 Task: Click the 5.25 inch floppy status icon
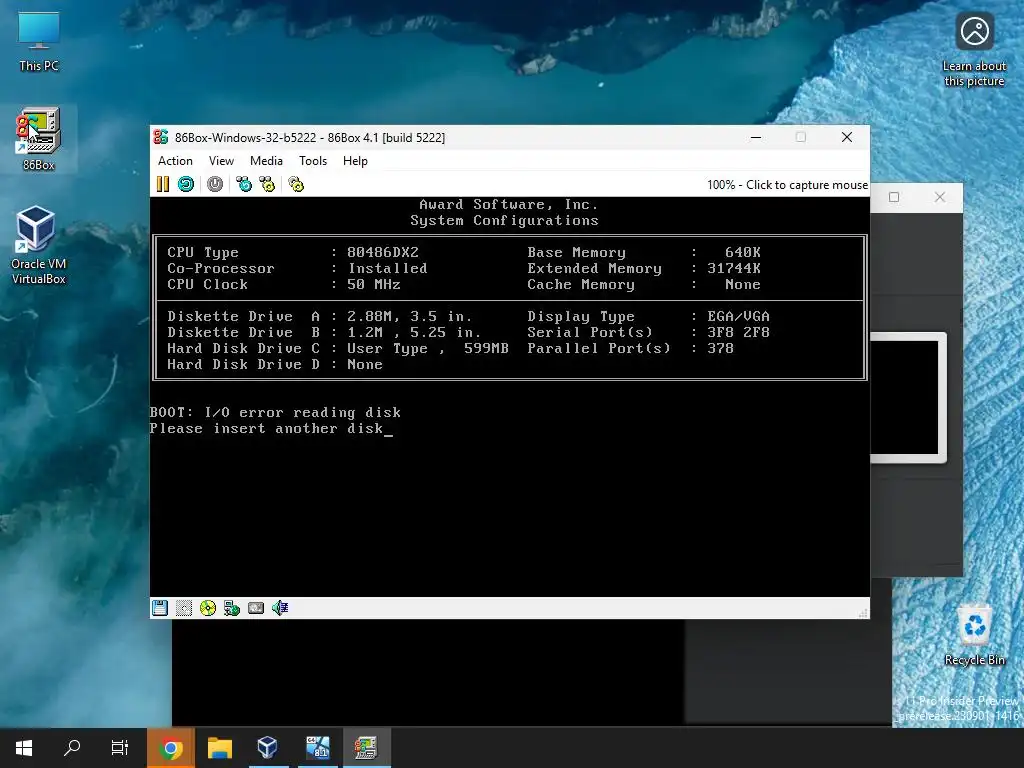184,608
